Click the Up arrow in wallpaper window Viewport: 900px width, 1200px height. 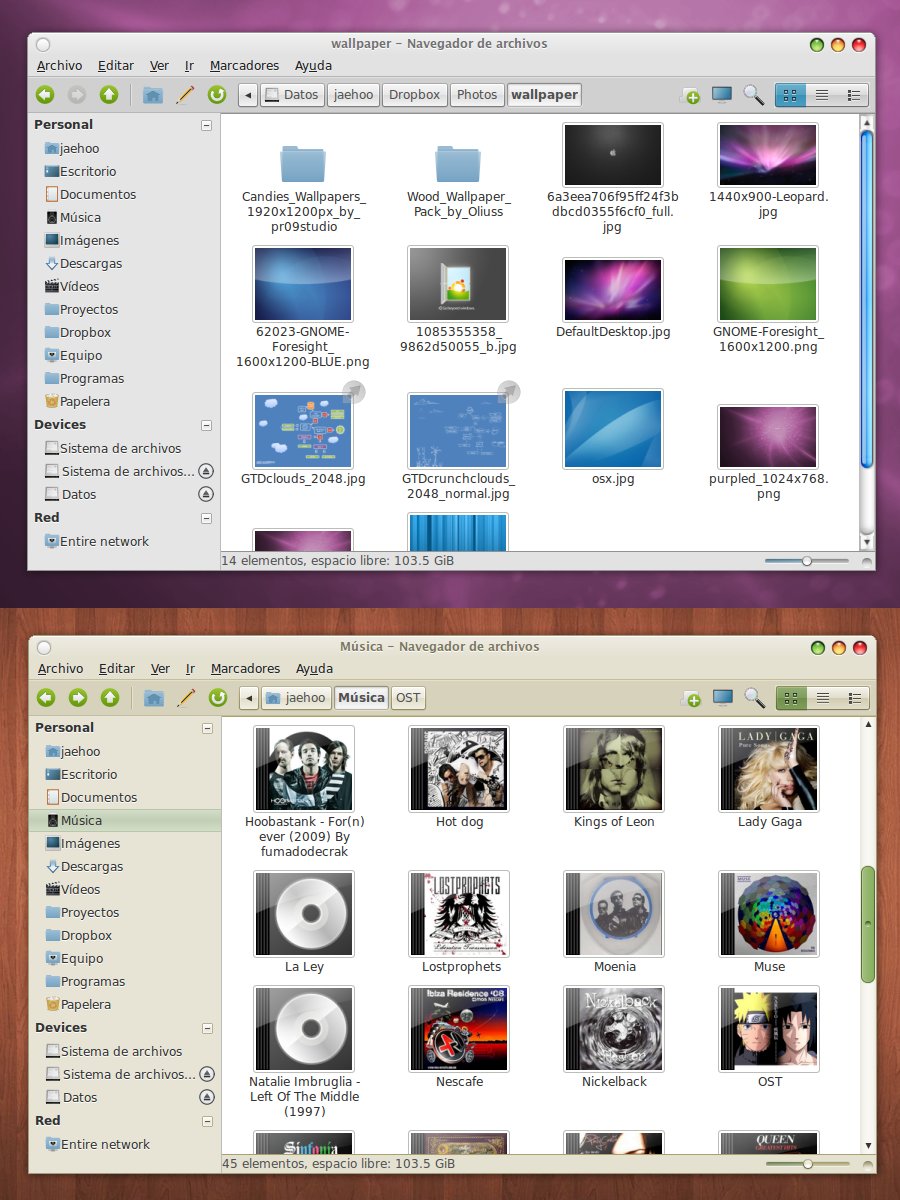click(109, 95)
